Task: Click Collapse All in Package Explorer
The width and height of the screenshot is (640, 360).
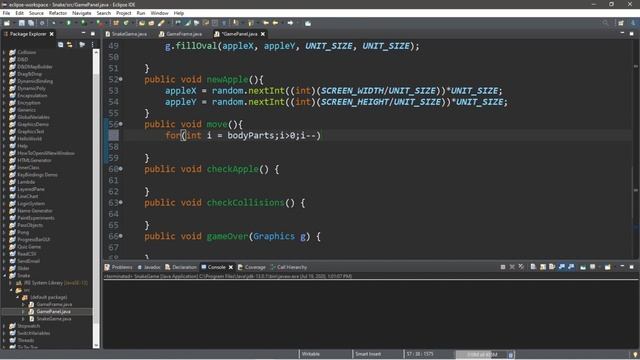Action: pyautogui.click(x=60, y=44)
